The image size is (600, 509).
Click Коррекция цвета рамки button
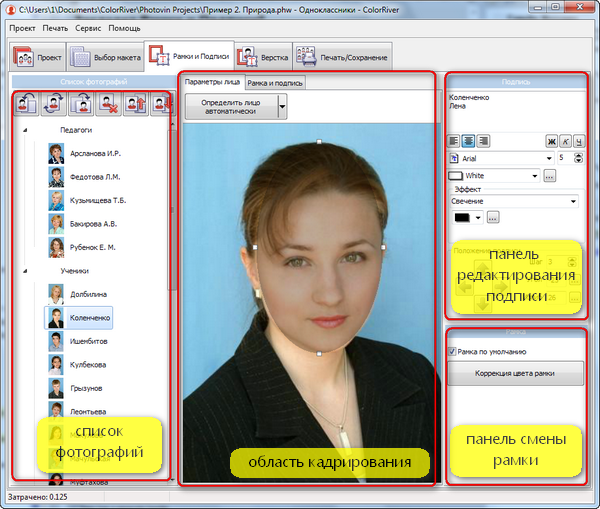tap(515, 373)
